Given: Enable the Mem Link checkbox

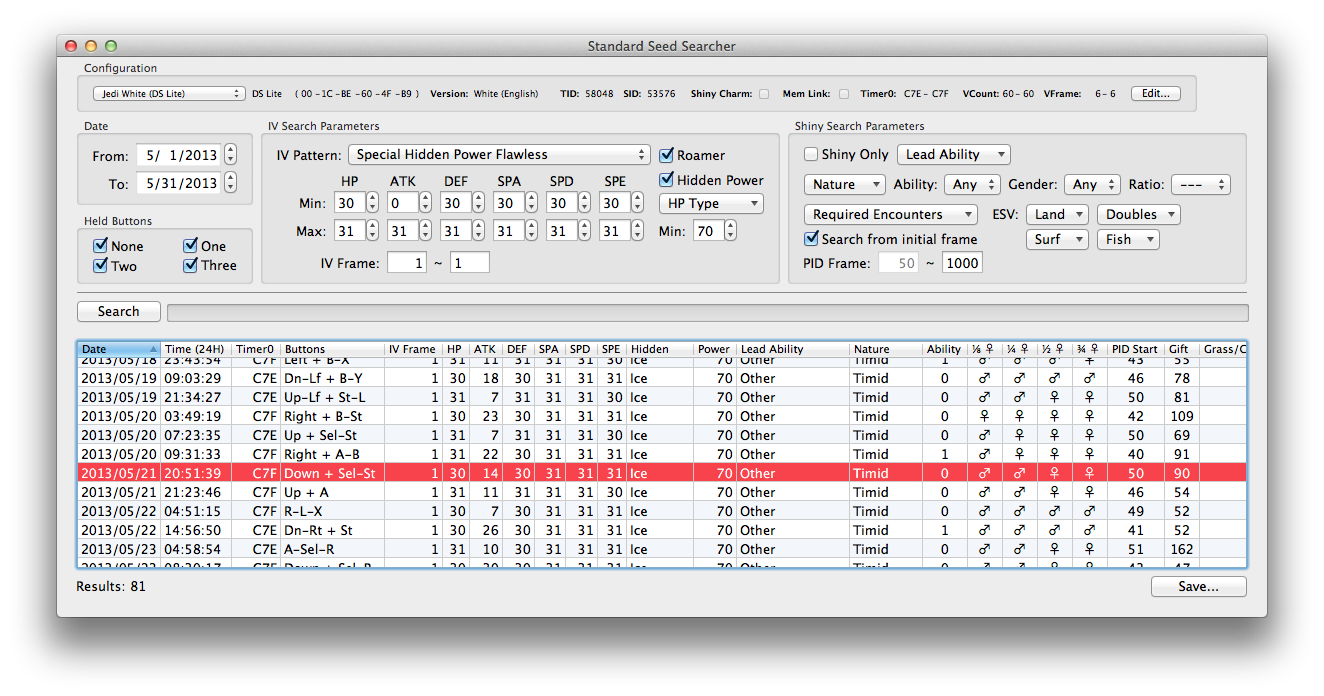Looking at the screenshot, I should [844, 94].
